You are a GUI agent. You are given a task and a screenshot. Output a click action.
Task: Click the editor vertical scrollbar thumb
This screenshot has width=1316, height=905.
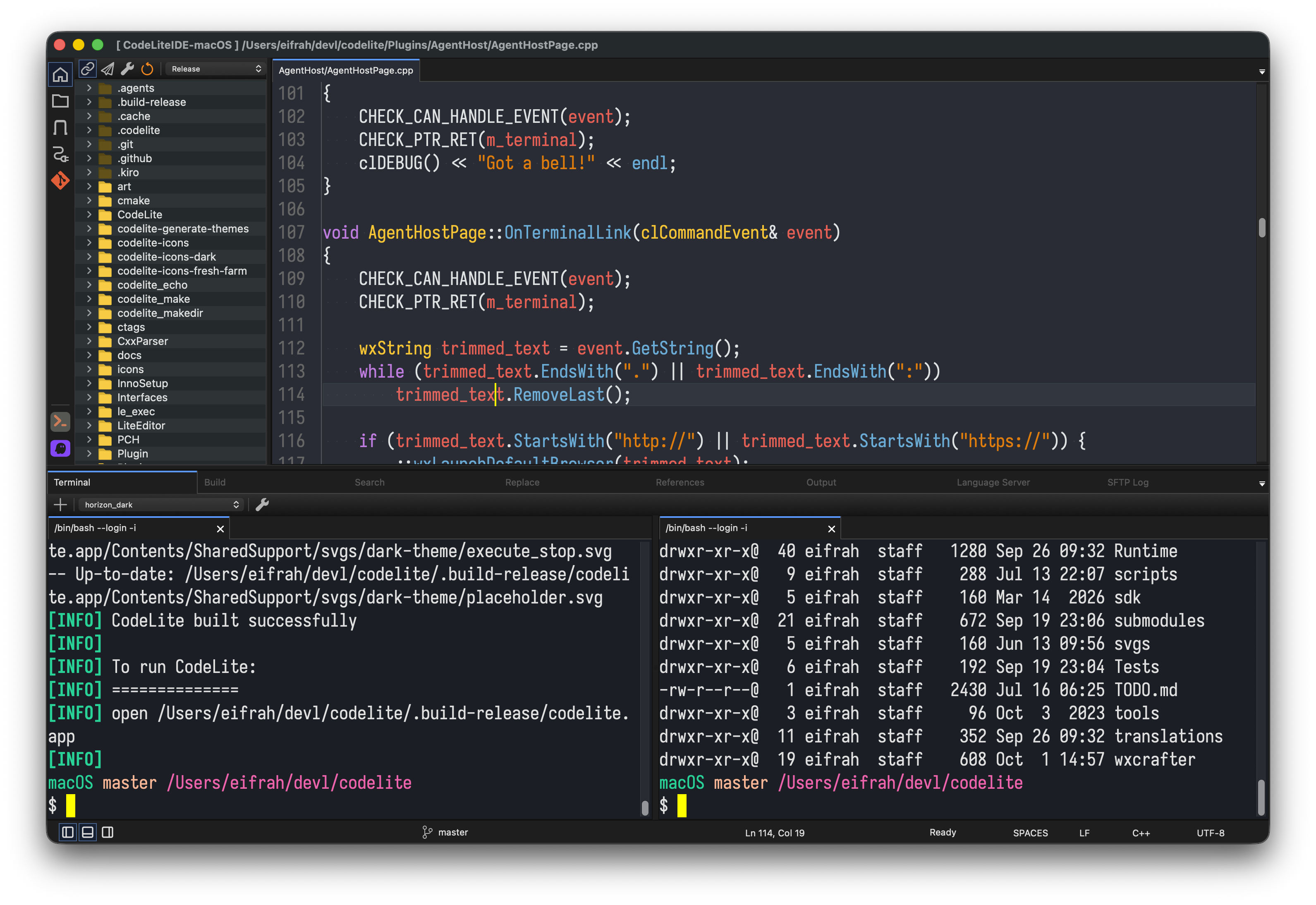tap(1261, 227)
